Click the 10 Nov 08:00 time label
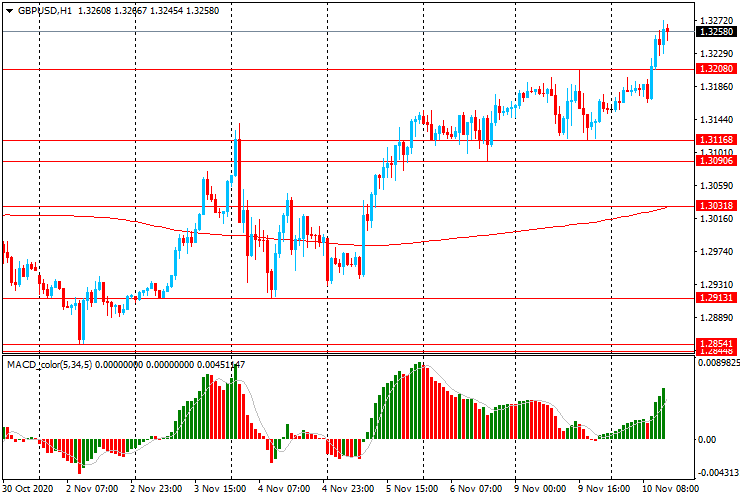This screenshot has height=500, width=740. click(669, 488)
